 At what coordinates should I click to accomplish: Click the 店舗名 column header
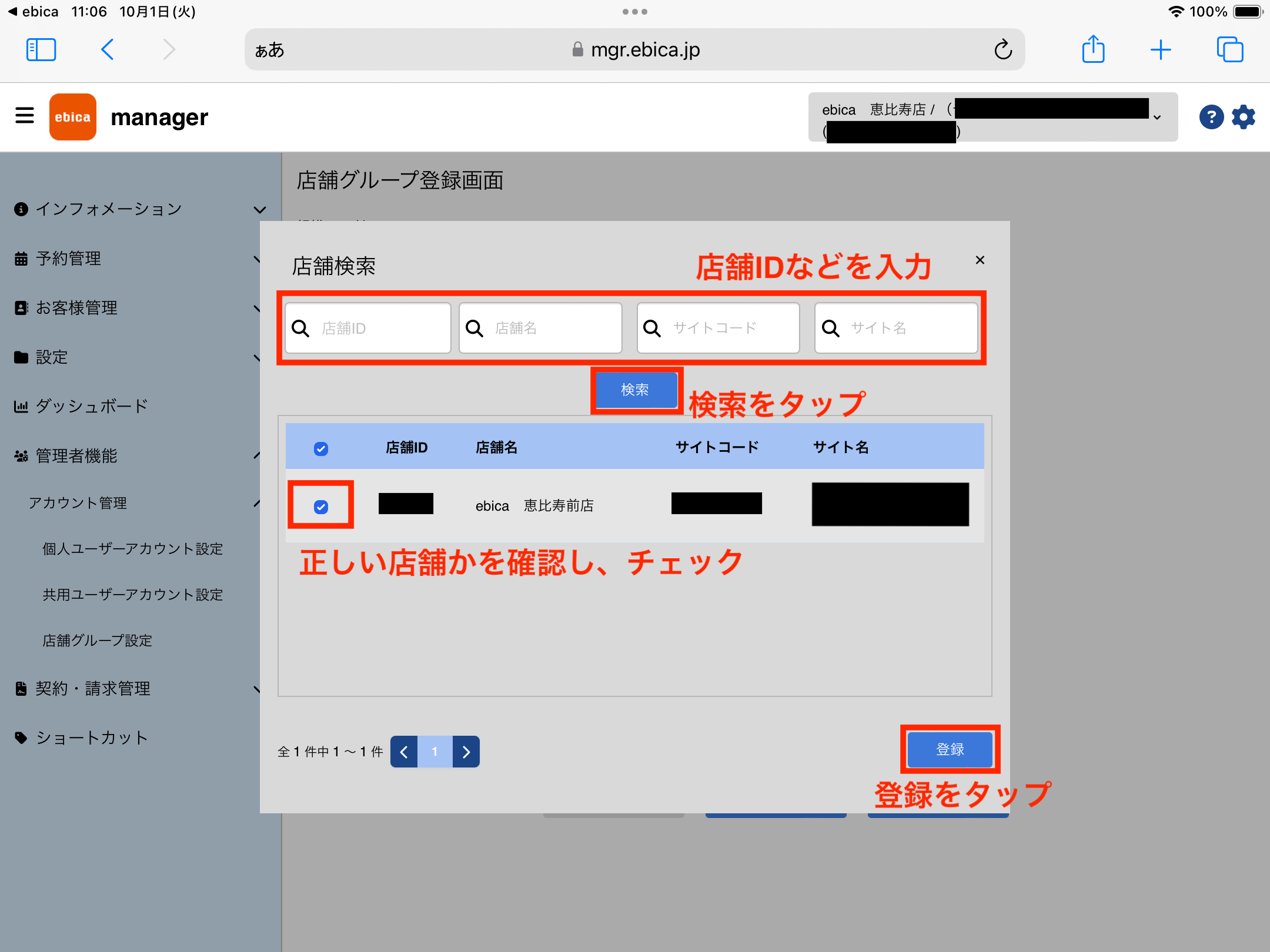click(x=497, y=448)
